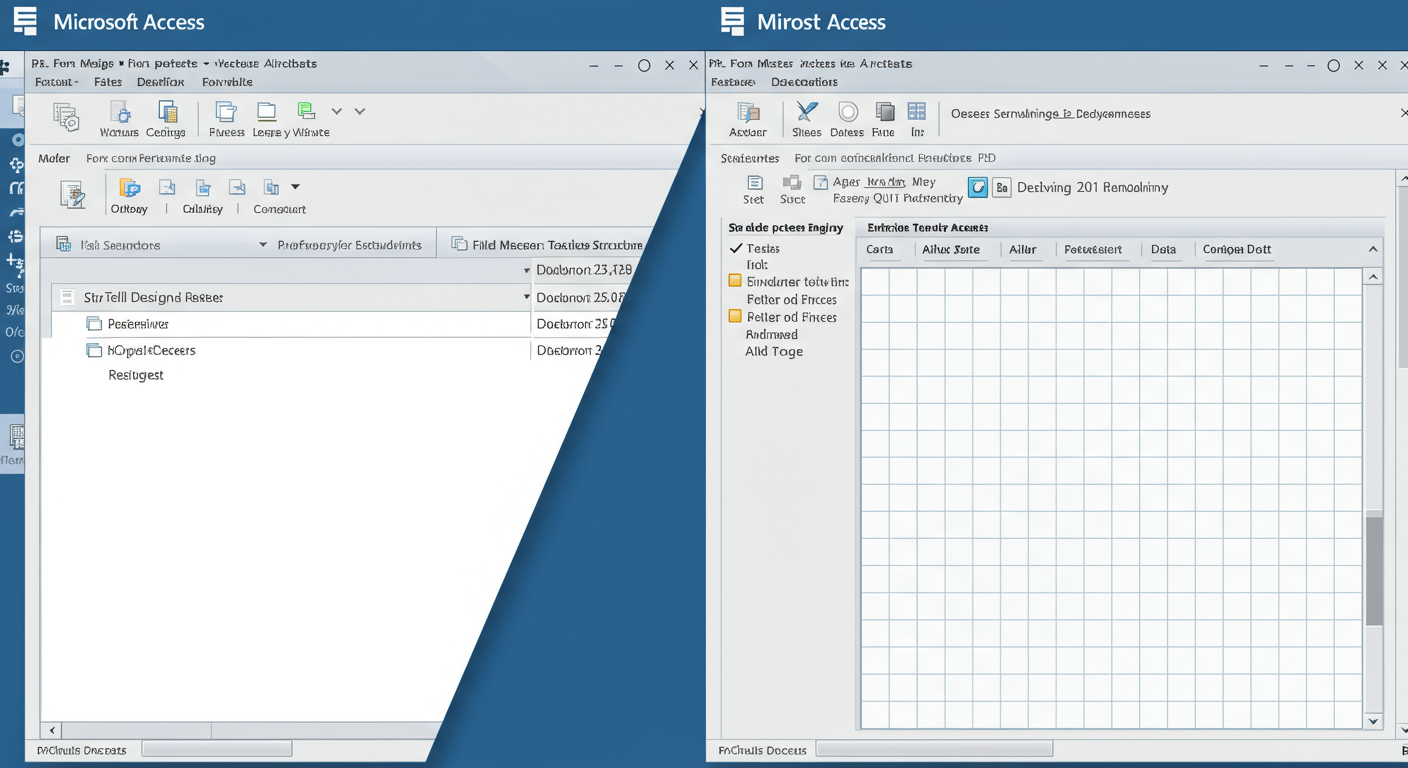Click the right window vertical scrollbar thumb

pos(1374,570)
